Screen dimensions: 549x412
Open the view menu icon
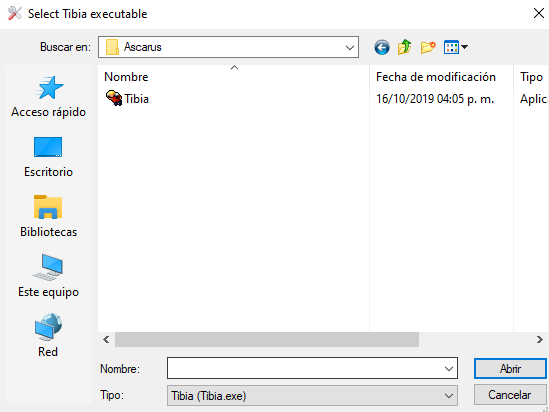[456, 47]
